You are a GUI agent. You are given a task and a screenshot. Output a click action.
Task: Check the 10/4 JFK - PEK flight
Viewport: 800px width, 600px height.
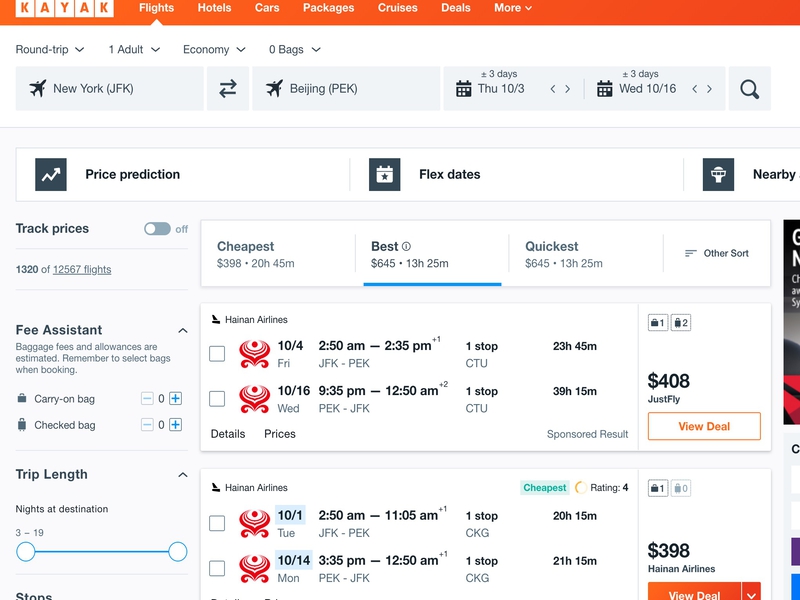(217, 354)
